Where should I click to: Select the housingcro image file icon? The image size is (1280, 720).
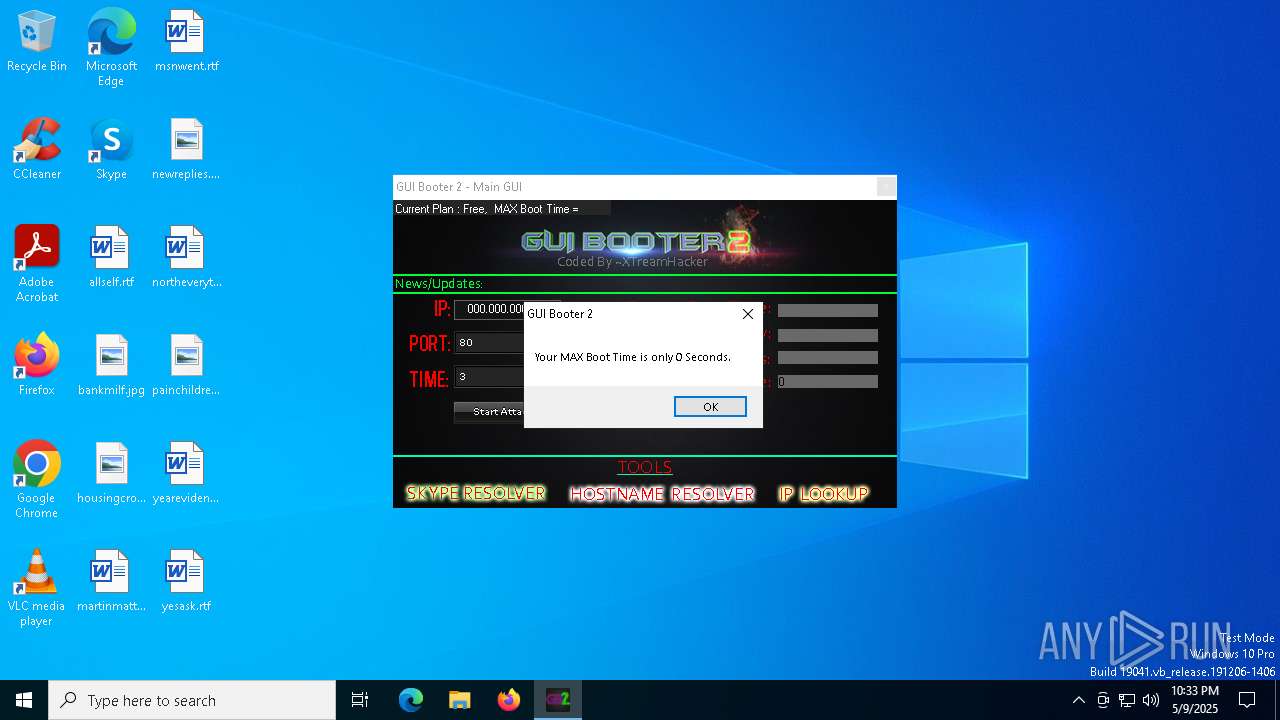click(x=111, y=473)
